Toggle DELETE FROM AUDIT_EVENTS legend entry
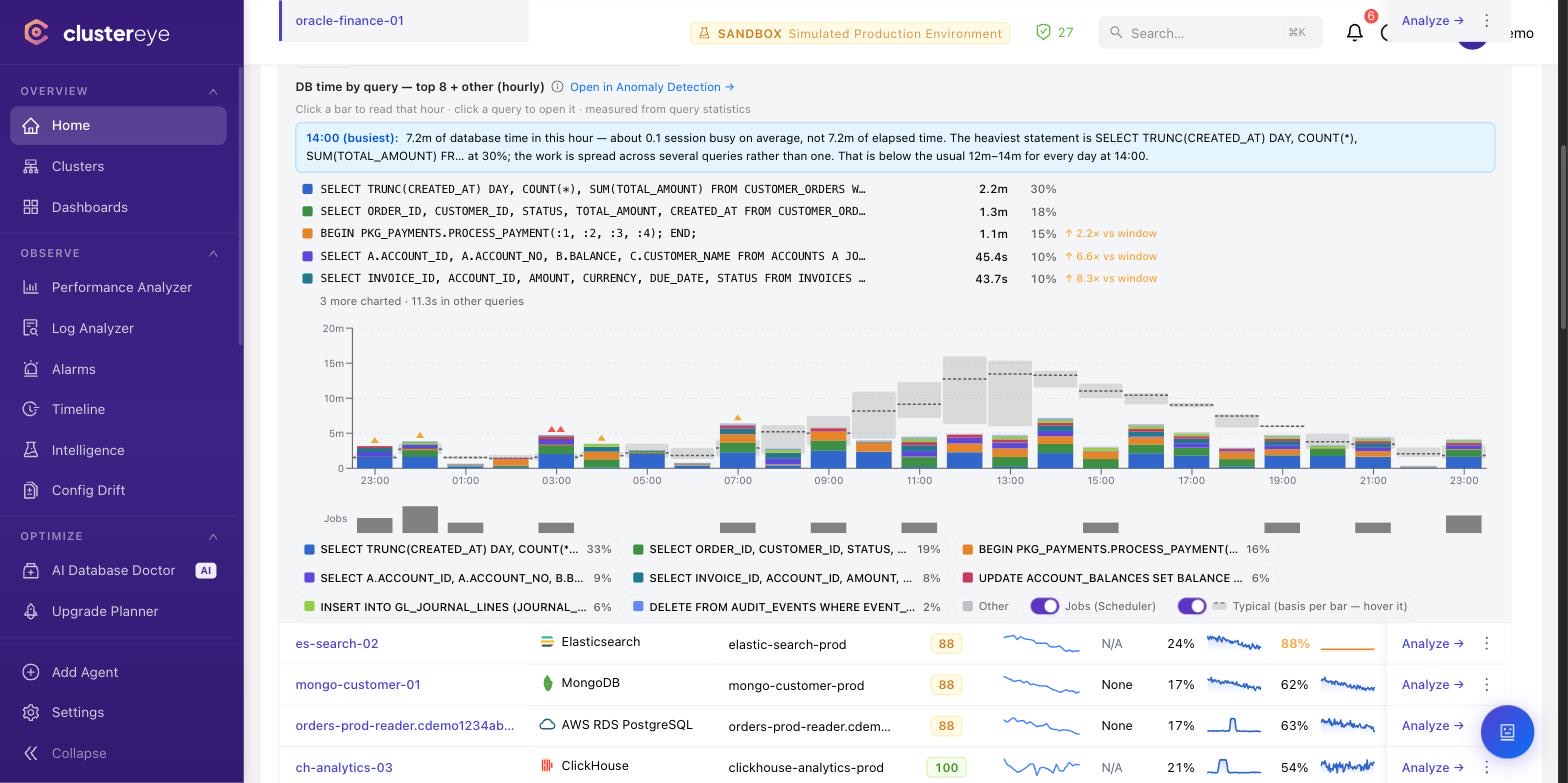Image resolution: width=1568 pixels, height=783 pixels. 787,607
